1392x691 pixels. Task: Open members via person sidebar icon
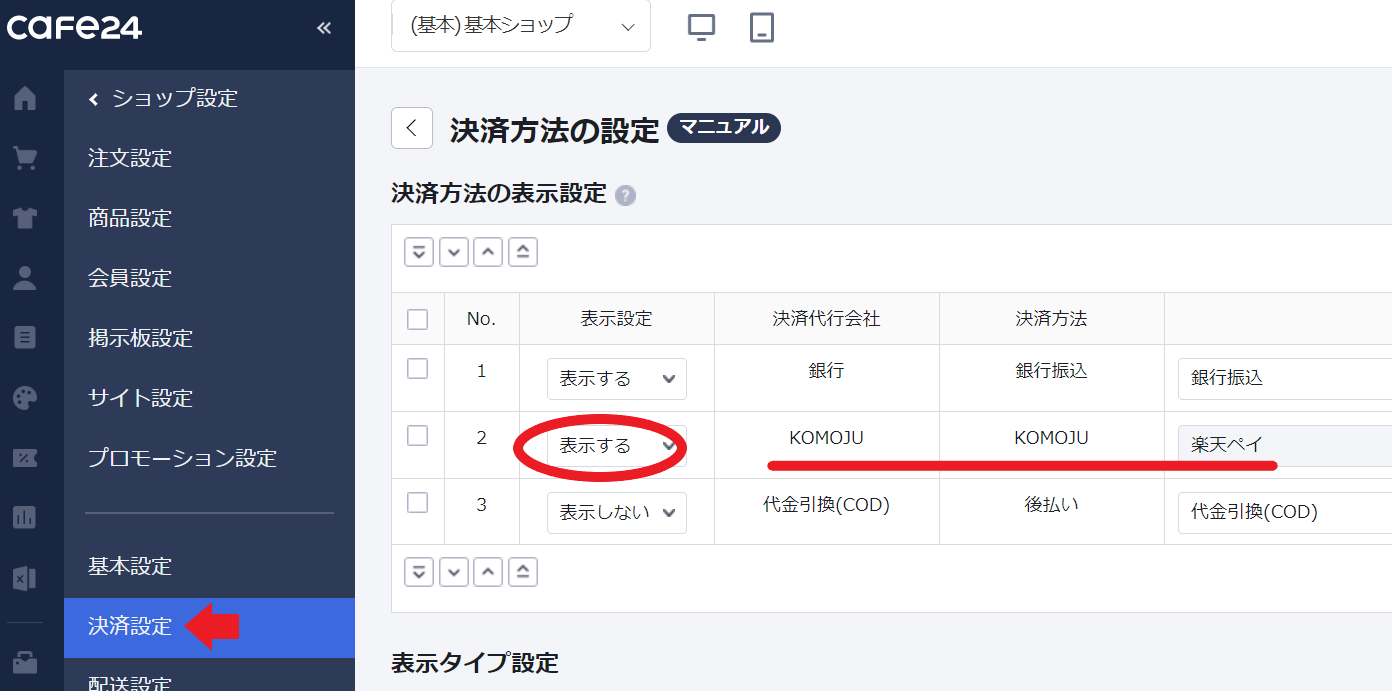[24, 278]
